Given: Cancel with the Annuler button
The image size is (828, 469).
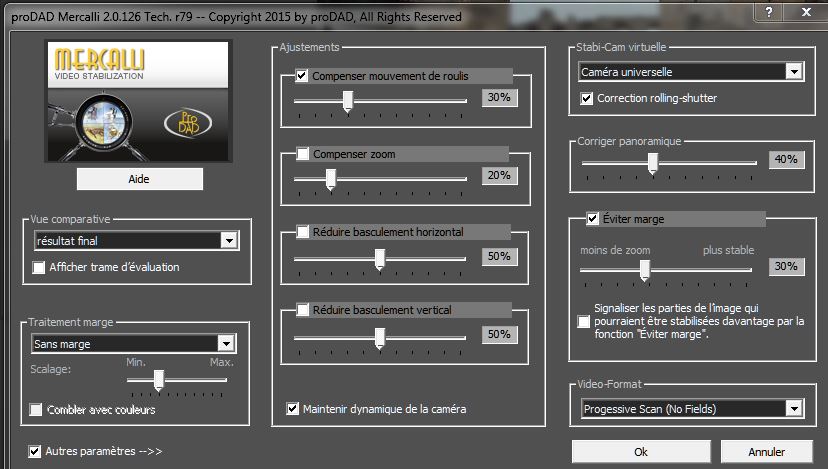Looking at the screenshot, I should [x=766, y=452].
